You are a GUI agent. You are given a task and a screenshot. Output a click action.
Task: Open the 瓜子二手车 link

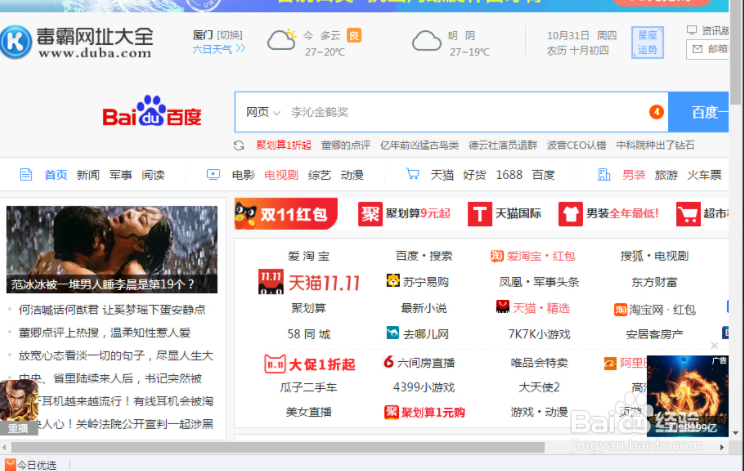click(308, 387)
